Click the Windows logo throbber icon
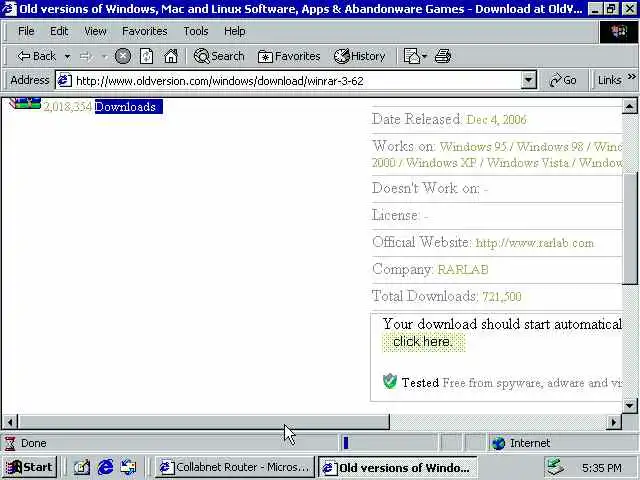 [x=619, y=31]
